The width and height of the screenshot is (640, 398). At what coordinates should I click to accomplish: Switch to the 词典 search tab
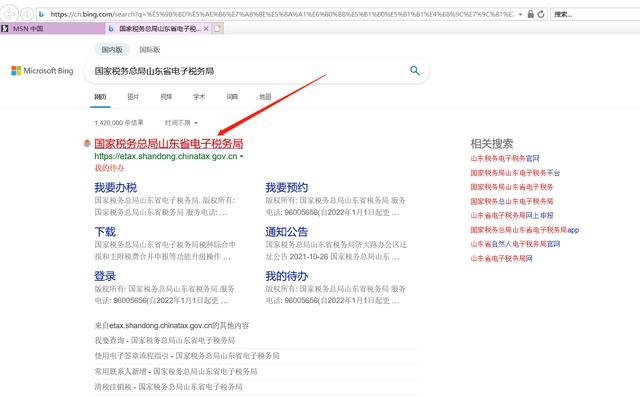[x=232, y=97]
